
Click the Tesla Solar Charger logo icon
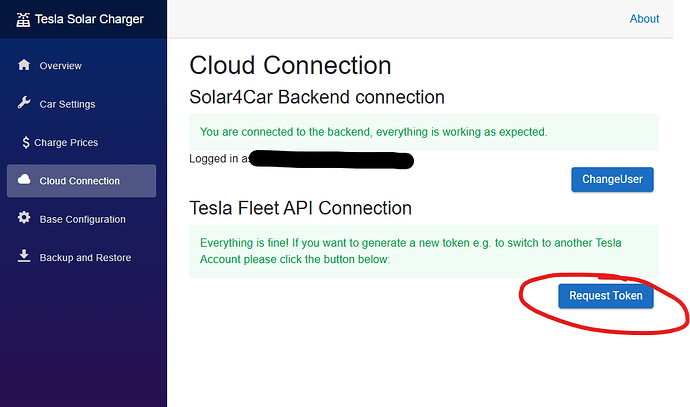coord(23,20)
